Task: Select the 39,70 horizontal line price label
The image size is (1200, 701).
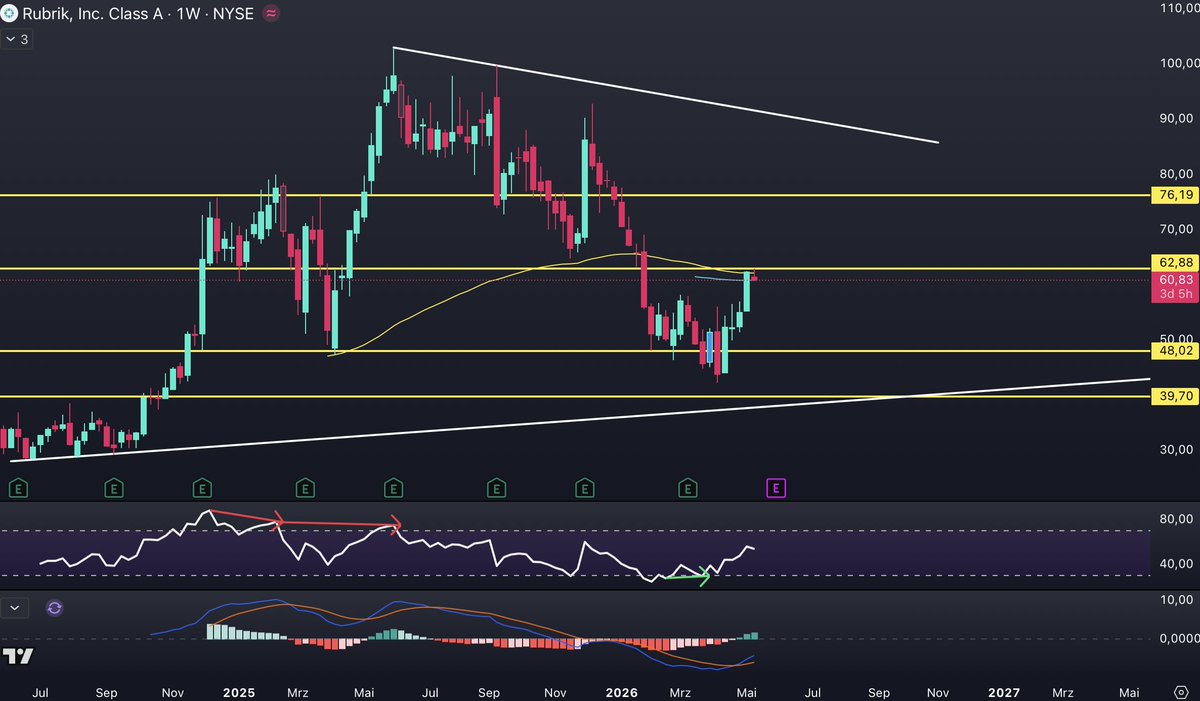Action: click(x=1175, y=397)
